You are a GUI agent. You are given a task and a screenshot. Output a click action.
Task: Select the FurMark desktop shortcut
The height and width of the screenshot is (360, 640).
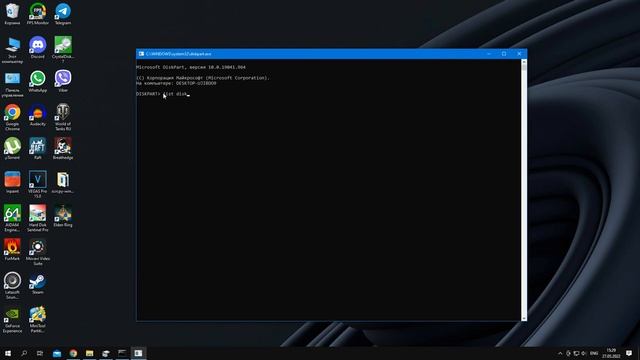[x=12, y=249]
